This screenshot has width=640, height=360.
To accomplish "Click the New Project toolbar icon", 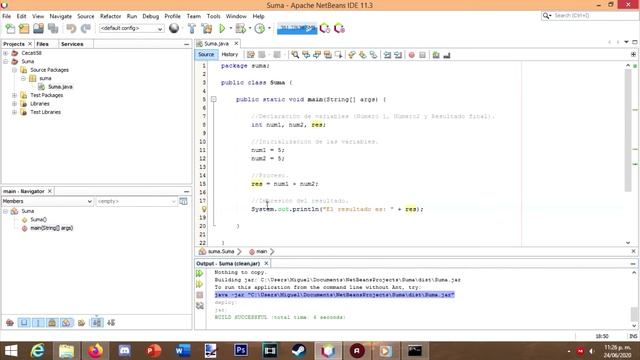I will coord(24,29).
